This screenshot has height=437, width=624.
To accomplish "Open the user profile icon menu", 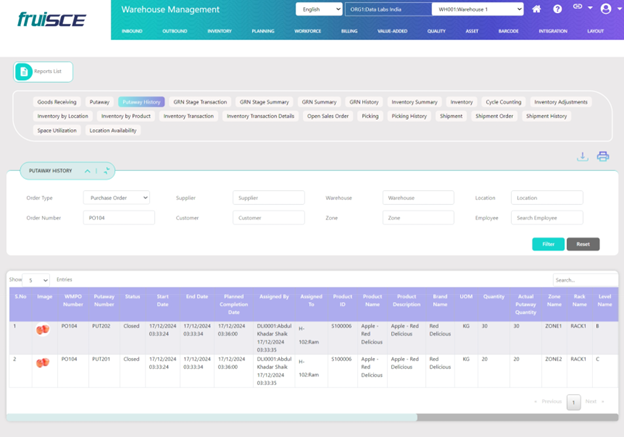I will click(605, 9).
